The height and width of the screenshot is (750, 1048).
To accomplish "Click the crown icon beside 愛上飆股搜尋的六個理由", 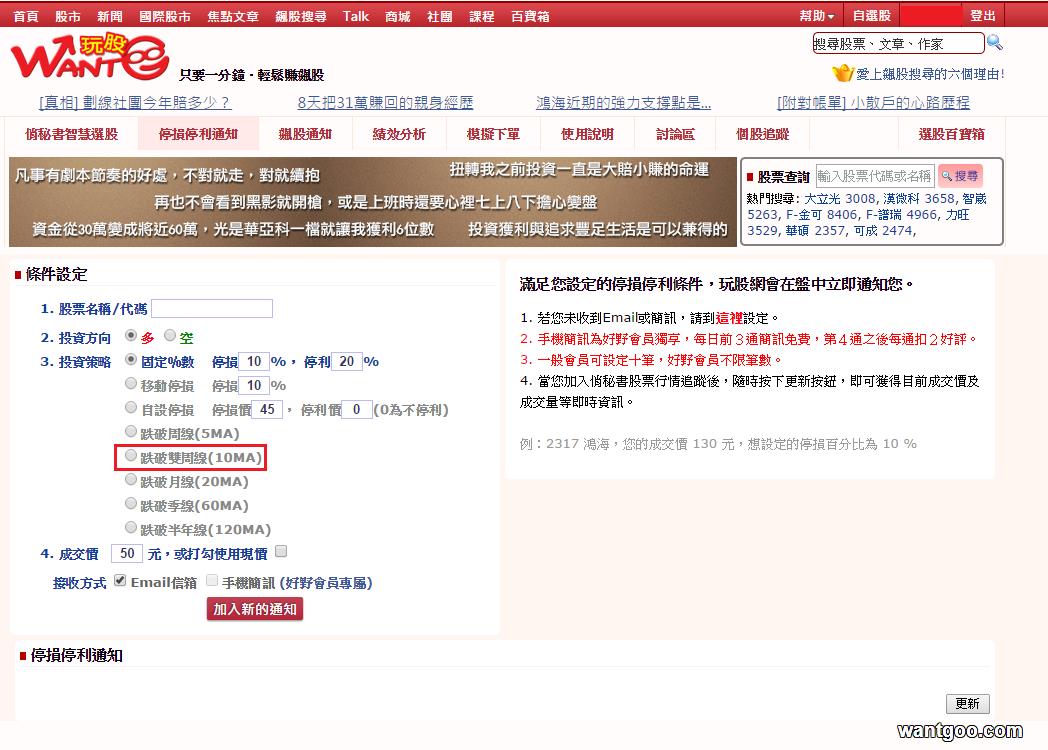I will [843, 73].
